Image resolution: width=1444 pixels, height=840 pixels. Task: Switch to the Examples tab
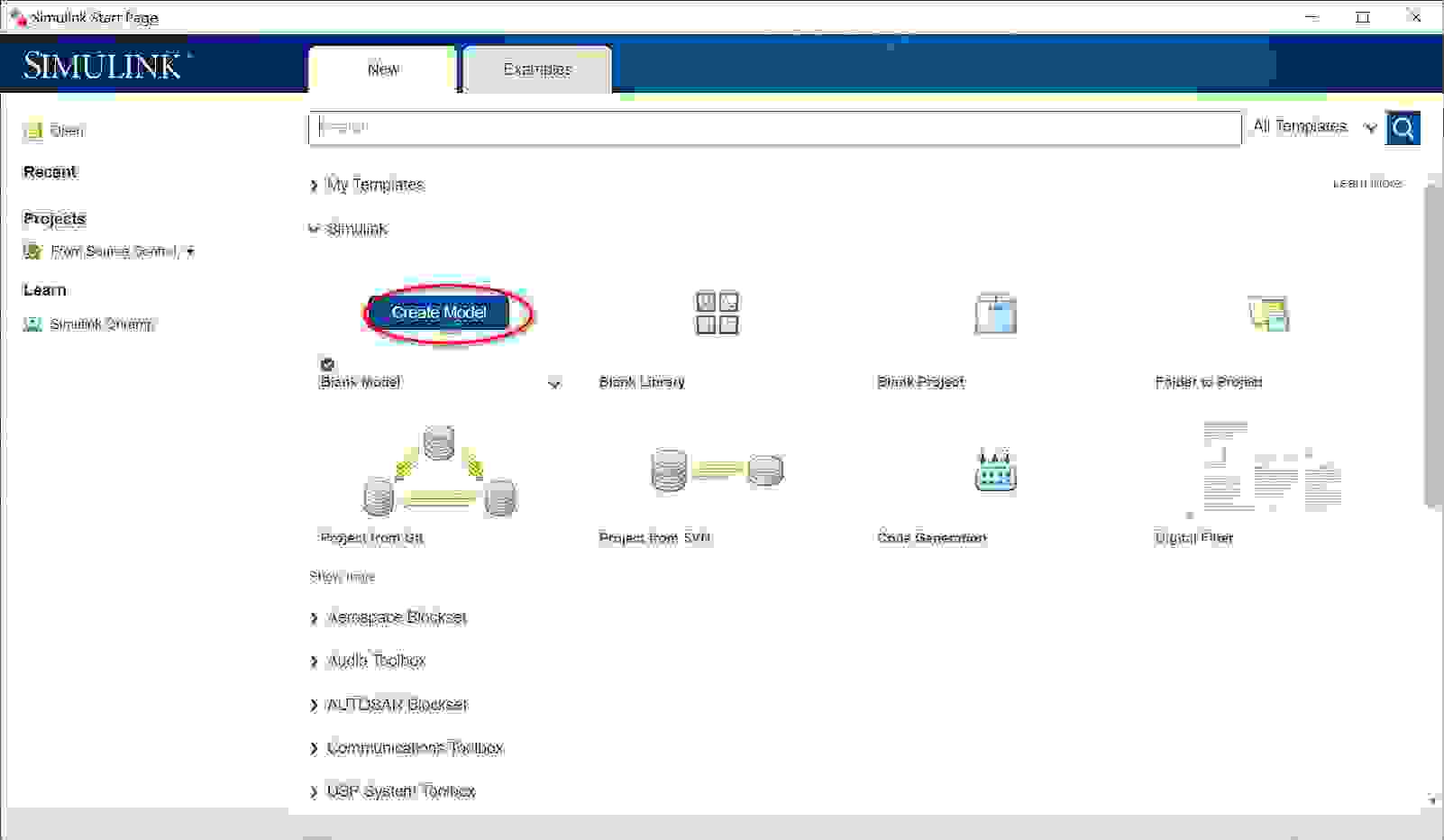(537, 69)
